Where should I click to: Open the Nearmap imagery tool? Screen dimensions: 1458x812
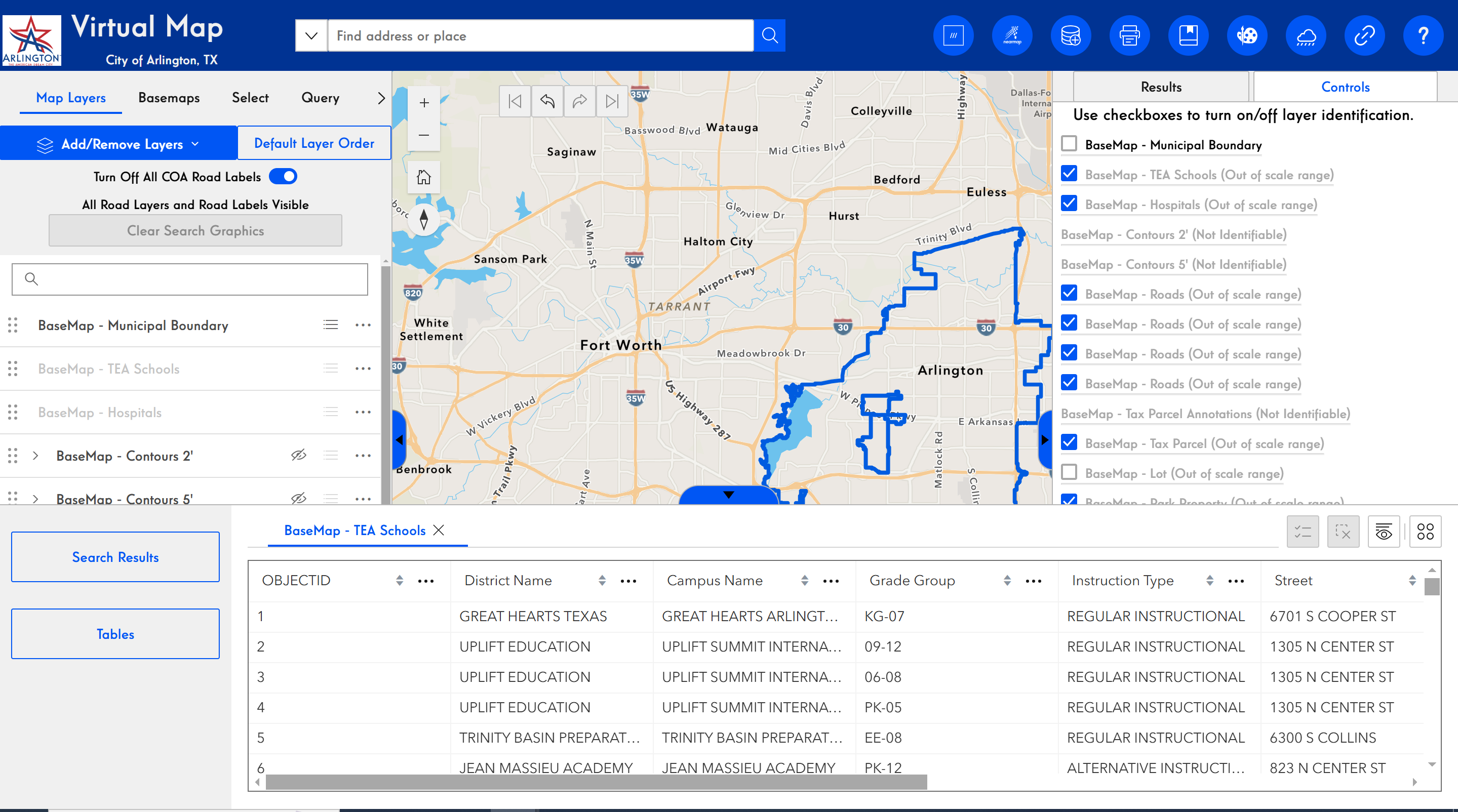(1012, 35)
